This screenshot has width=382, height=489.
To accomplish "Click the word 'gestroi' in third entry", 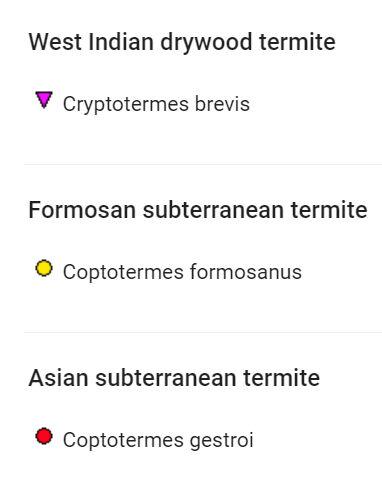I will [x=222, y=440].
